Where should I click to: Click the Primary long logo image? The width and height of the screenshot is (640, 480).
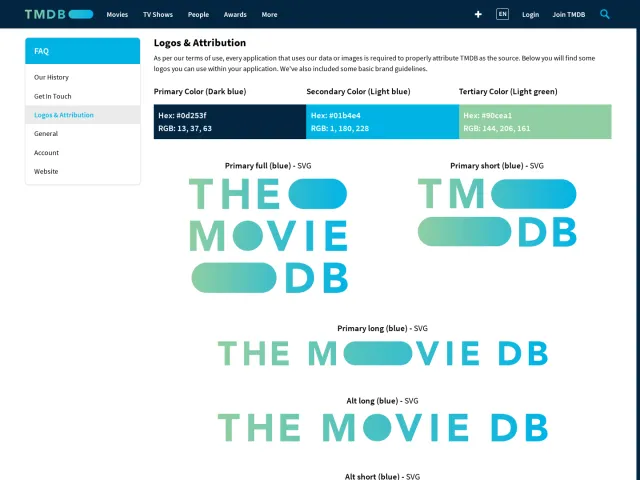click(382, 353)
